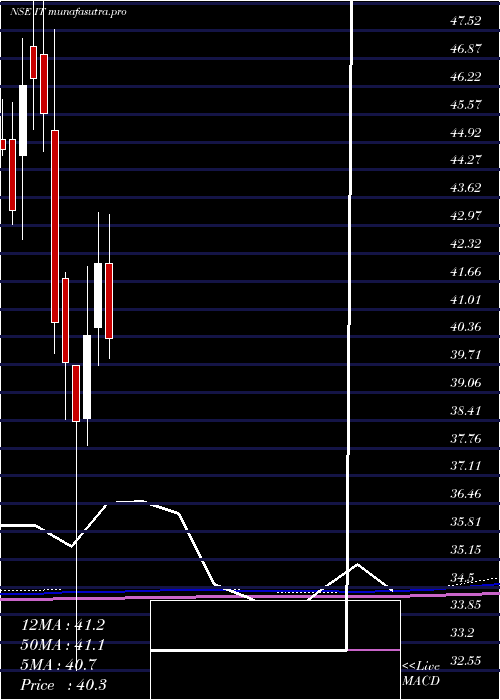Screen dimensions: 500x700
Task: Pick the 37.76 price level
Action: click(465, 438)
